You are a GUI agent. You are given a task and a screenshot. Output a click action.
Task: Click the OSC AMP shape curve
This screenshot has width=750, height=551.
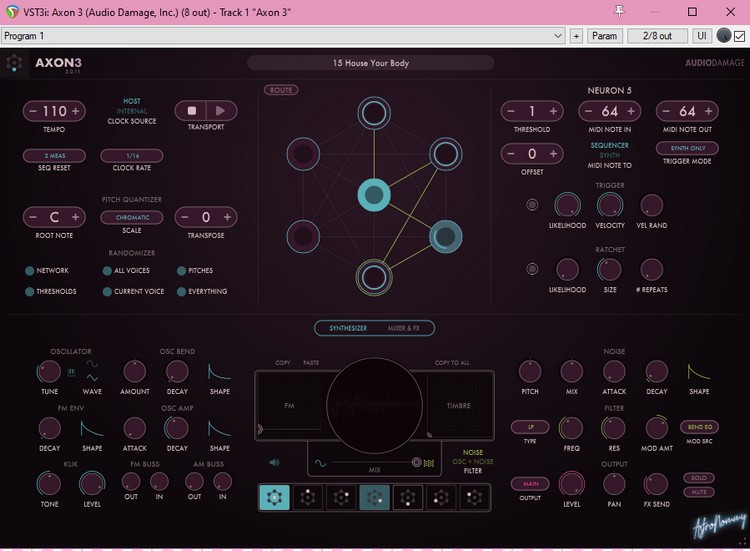[220, 429]
